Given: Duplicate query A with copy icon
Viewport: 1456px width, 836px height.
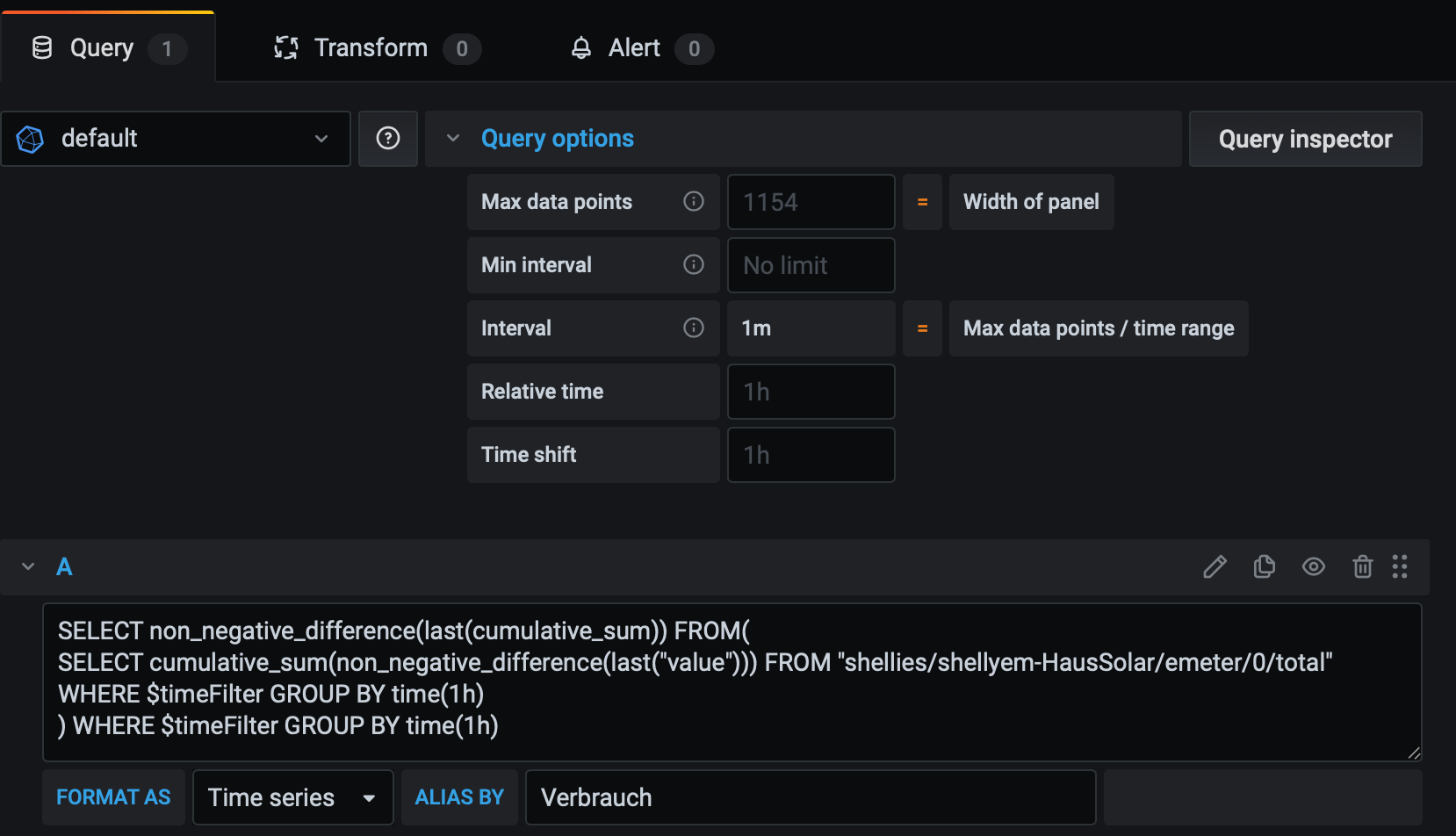Looking at the screenshot, I should (1264, 567).
